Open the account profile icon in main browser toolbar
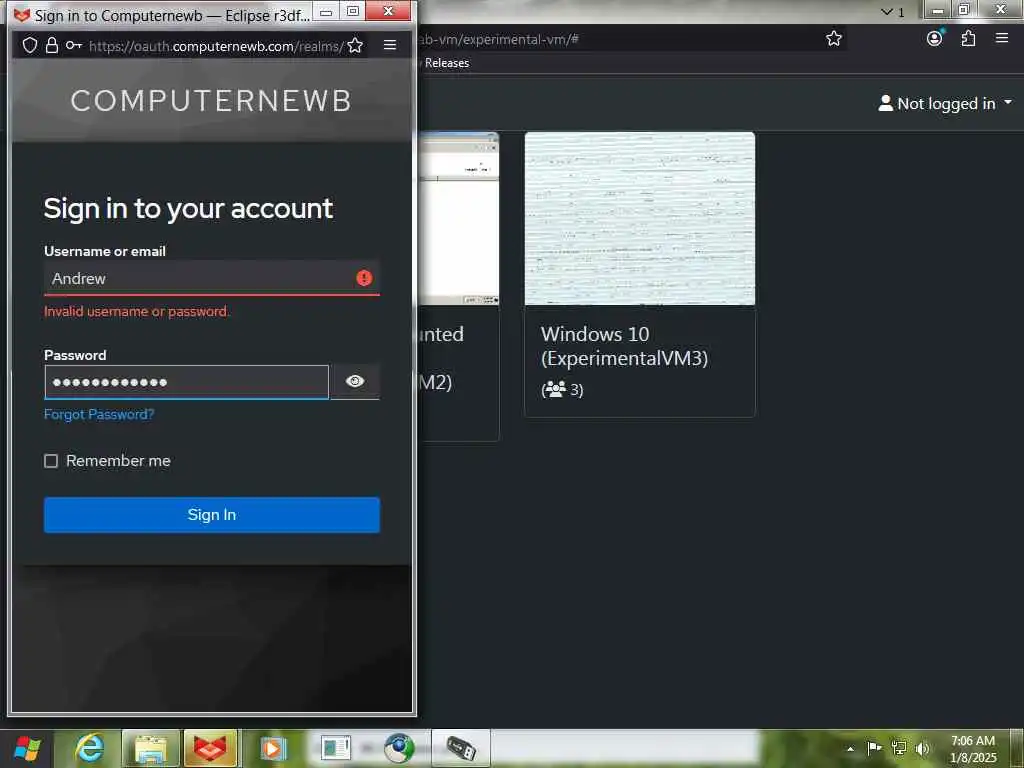Viewport: 1024px width, 768px height. click(935, 39)
